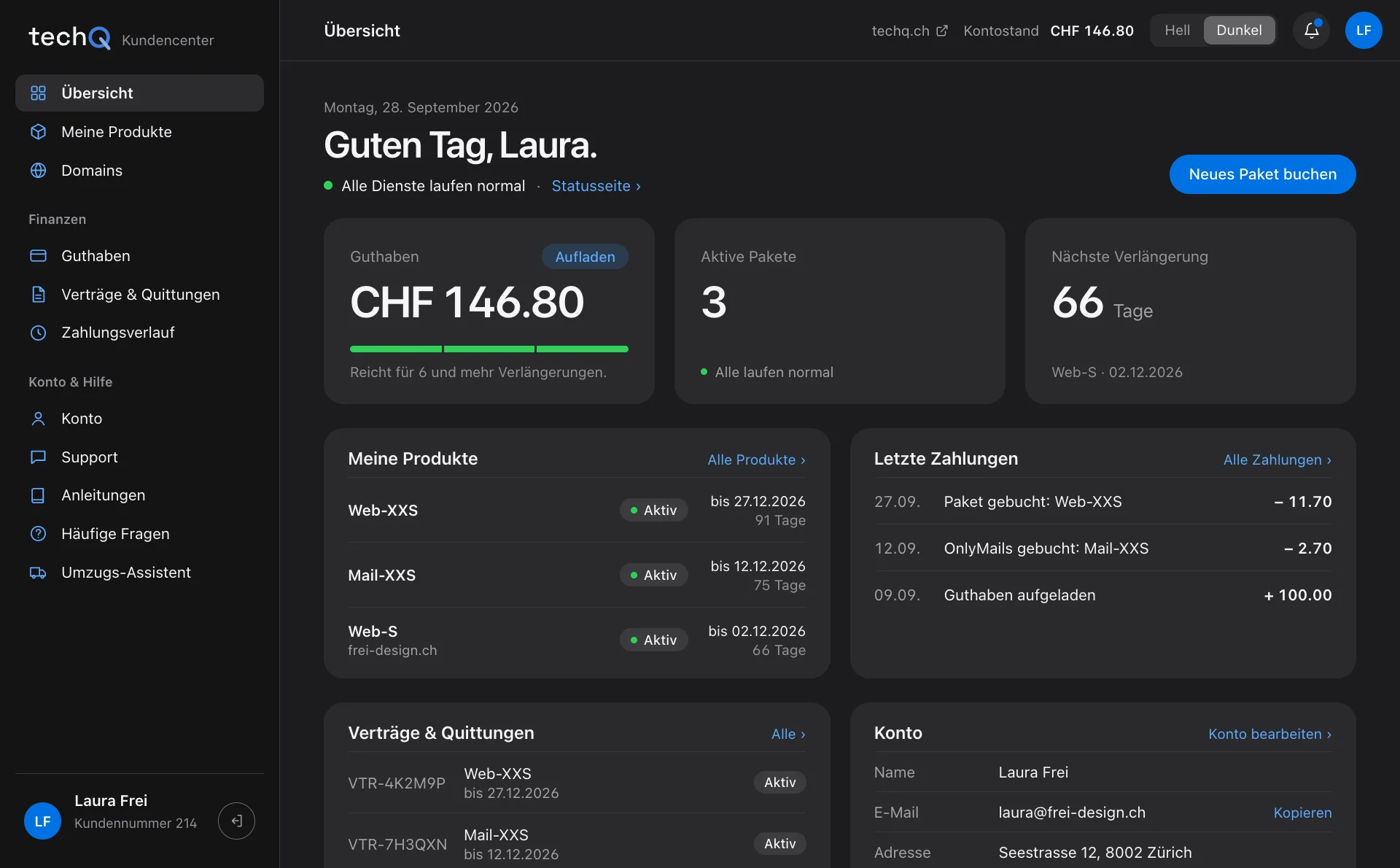Click the Web-S frei-design.ch product row

pos(577,640)
